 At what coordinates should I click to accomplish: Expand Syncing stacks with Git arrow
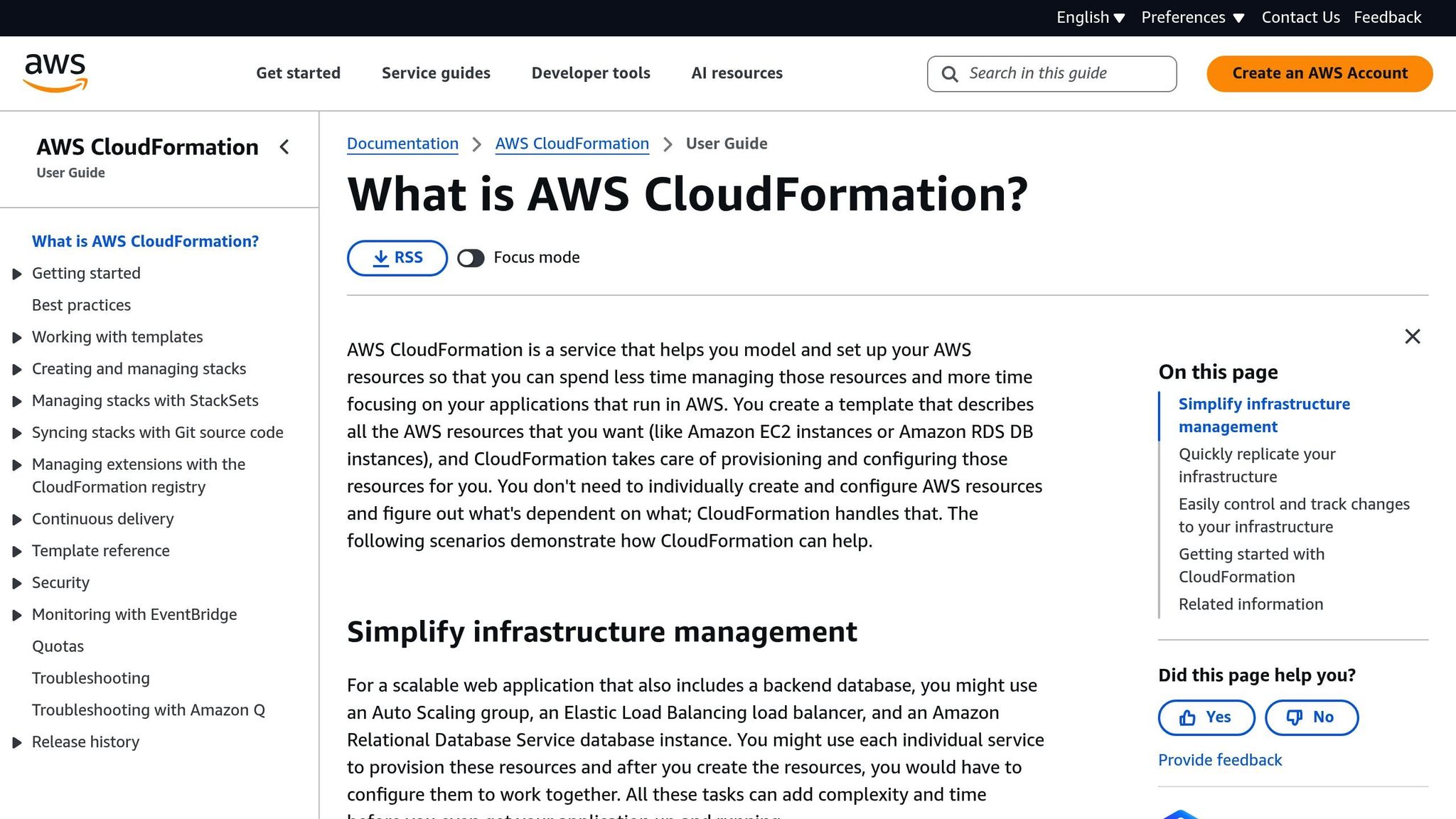(17, 434)
